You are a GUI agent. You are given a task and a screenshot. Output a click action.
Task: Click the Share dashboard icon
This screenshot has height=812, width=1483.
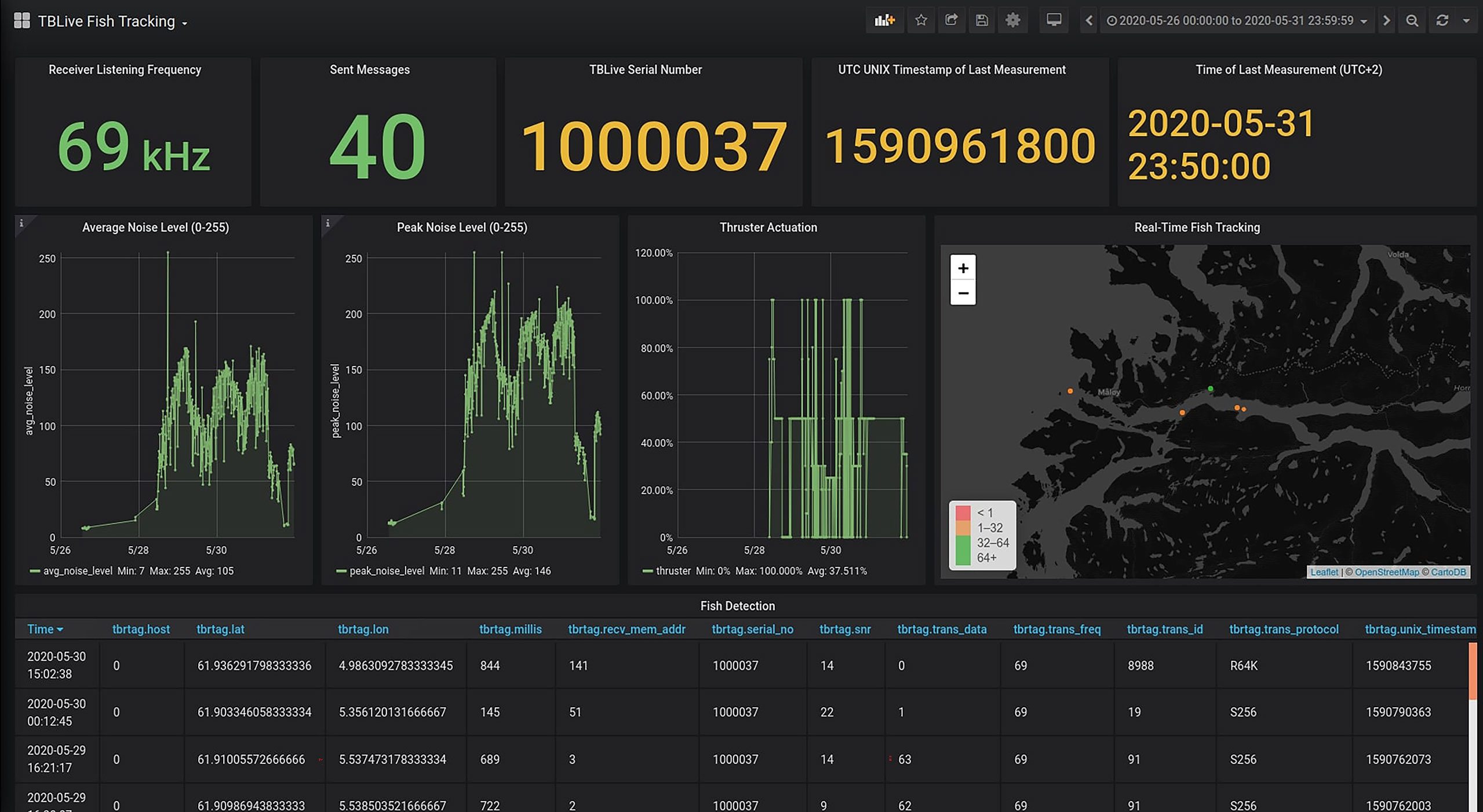(x=951, y=20)
